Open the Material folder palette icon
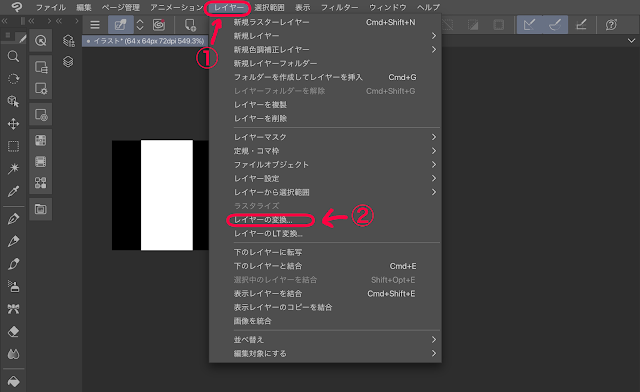 [40, 209]
